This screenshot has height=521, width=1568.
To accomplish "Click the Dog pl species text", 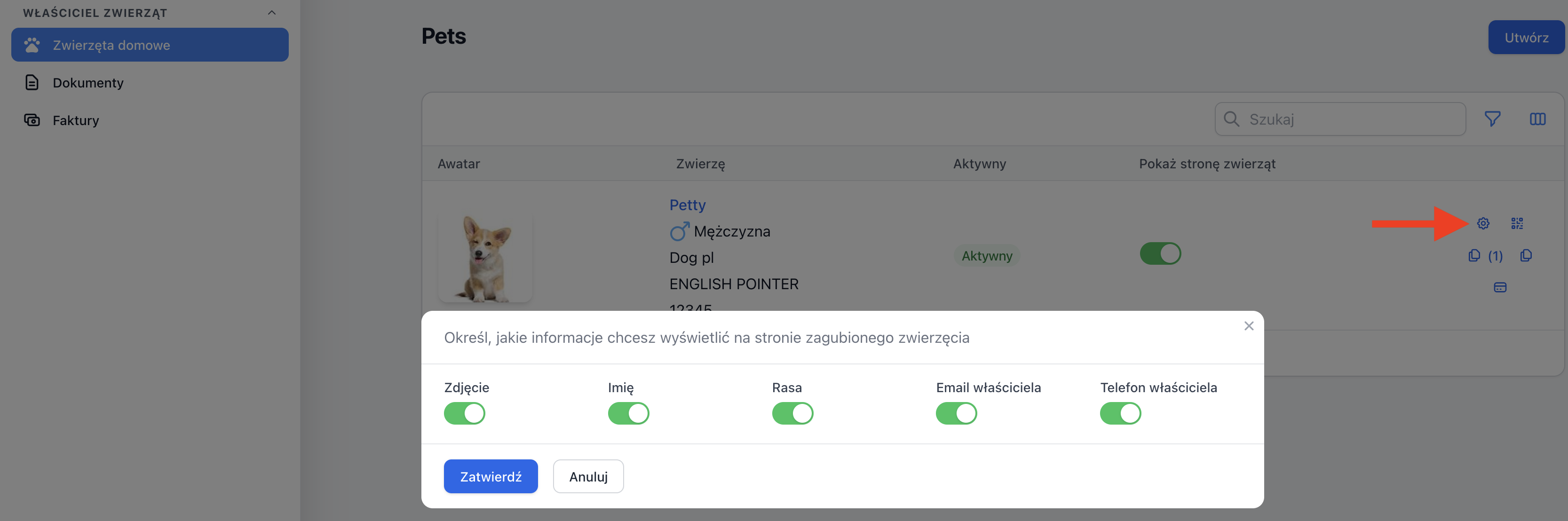I will click(x=691, y=258).
